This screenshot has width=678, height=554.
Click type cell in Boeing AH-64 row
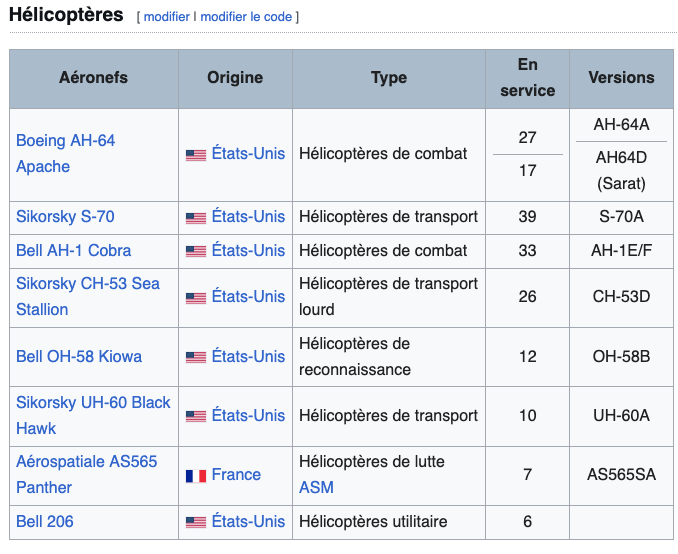[389, 155]
